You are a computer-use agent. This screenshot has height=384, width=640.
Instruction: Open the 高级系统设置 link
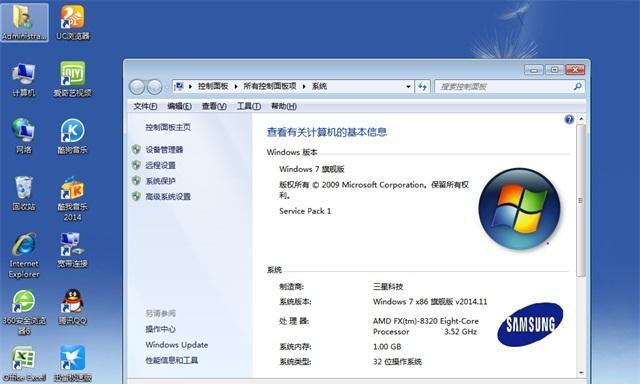168,197
